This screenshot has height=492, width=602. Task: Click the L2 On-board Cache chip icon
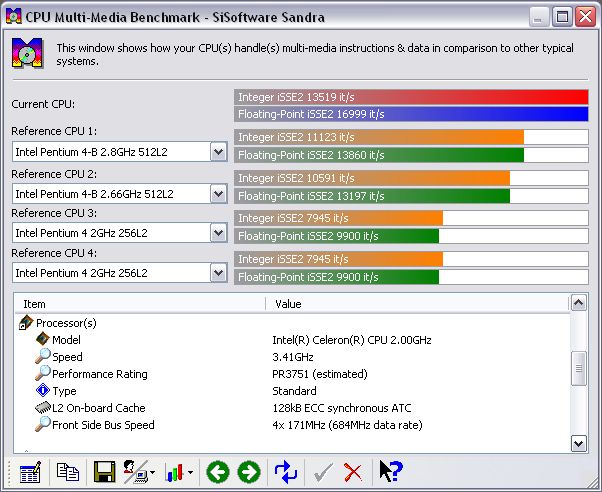coord(43,408)
